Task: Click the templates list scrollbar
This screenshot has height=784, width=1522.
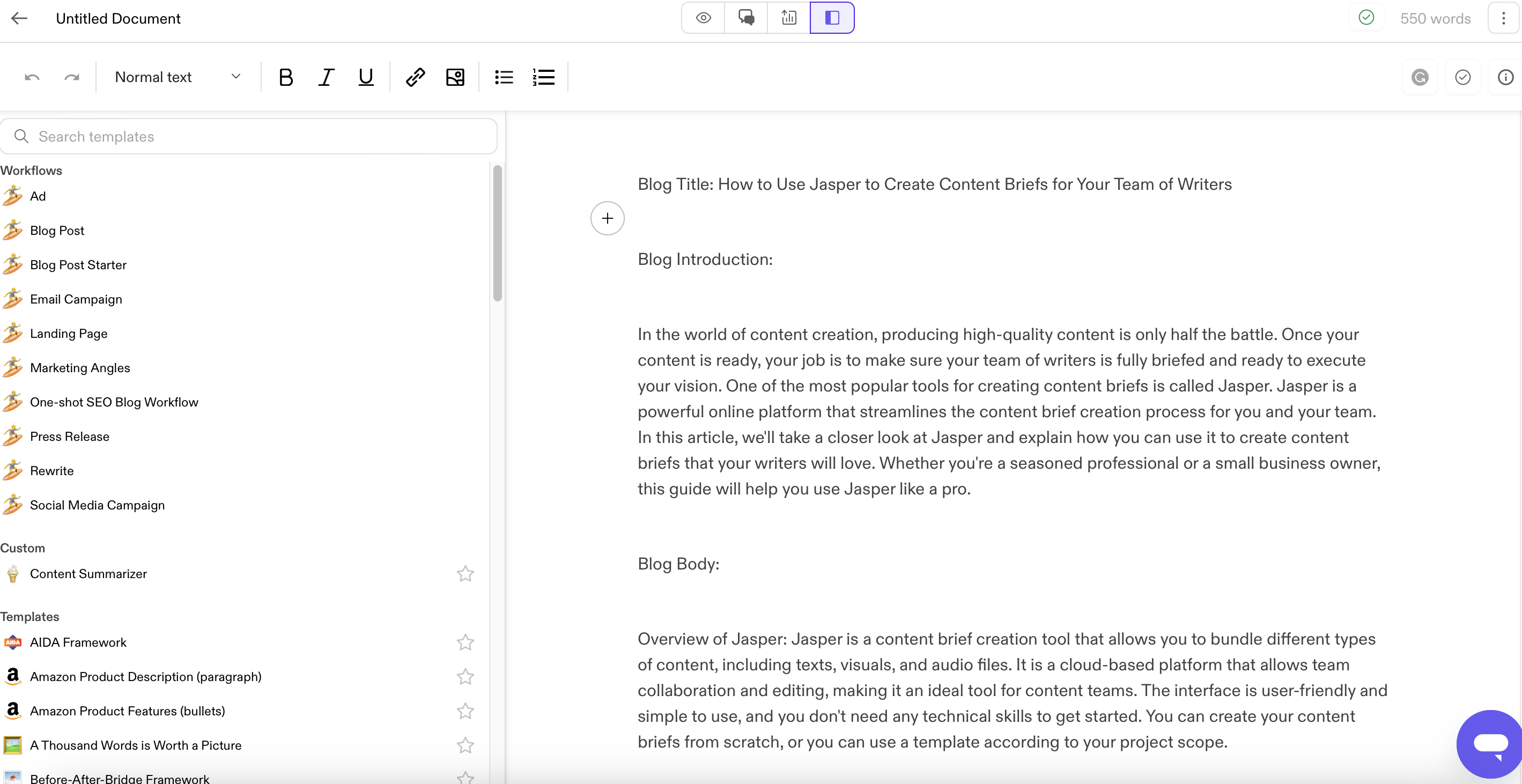Action: [498, 233]
